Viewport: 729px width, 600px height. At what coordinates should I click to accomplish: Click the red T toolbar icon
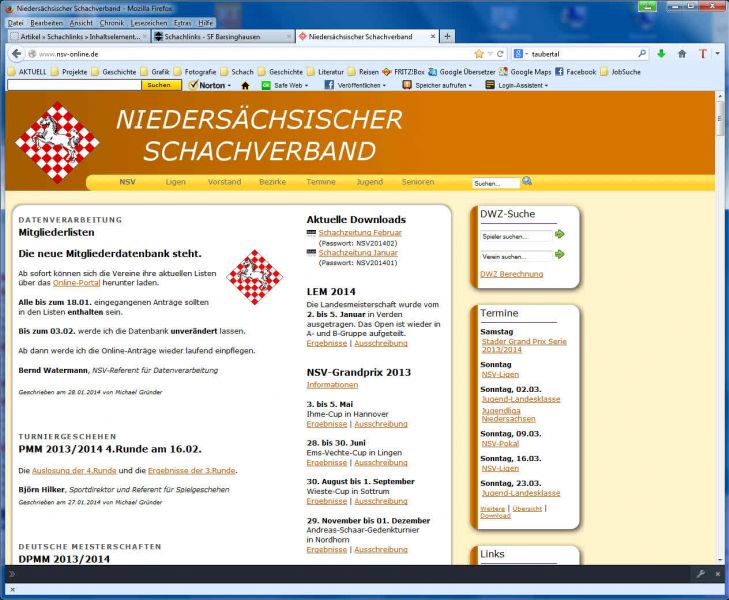click(x=703, y=54)
